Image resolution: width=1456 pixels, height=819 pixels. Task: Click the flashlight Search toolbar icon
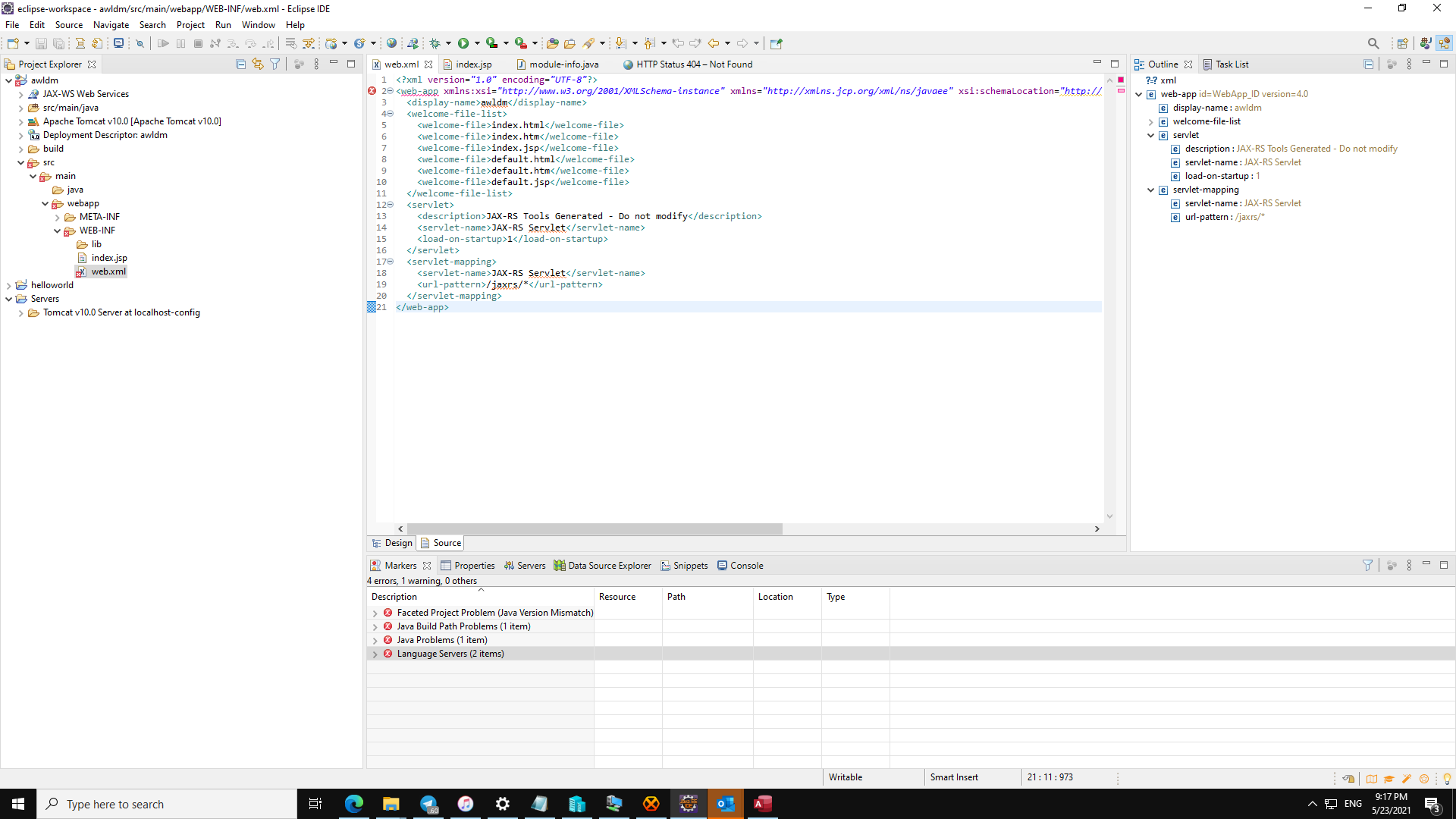pyautogui.click(x=588, y=43)
